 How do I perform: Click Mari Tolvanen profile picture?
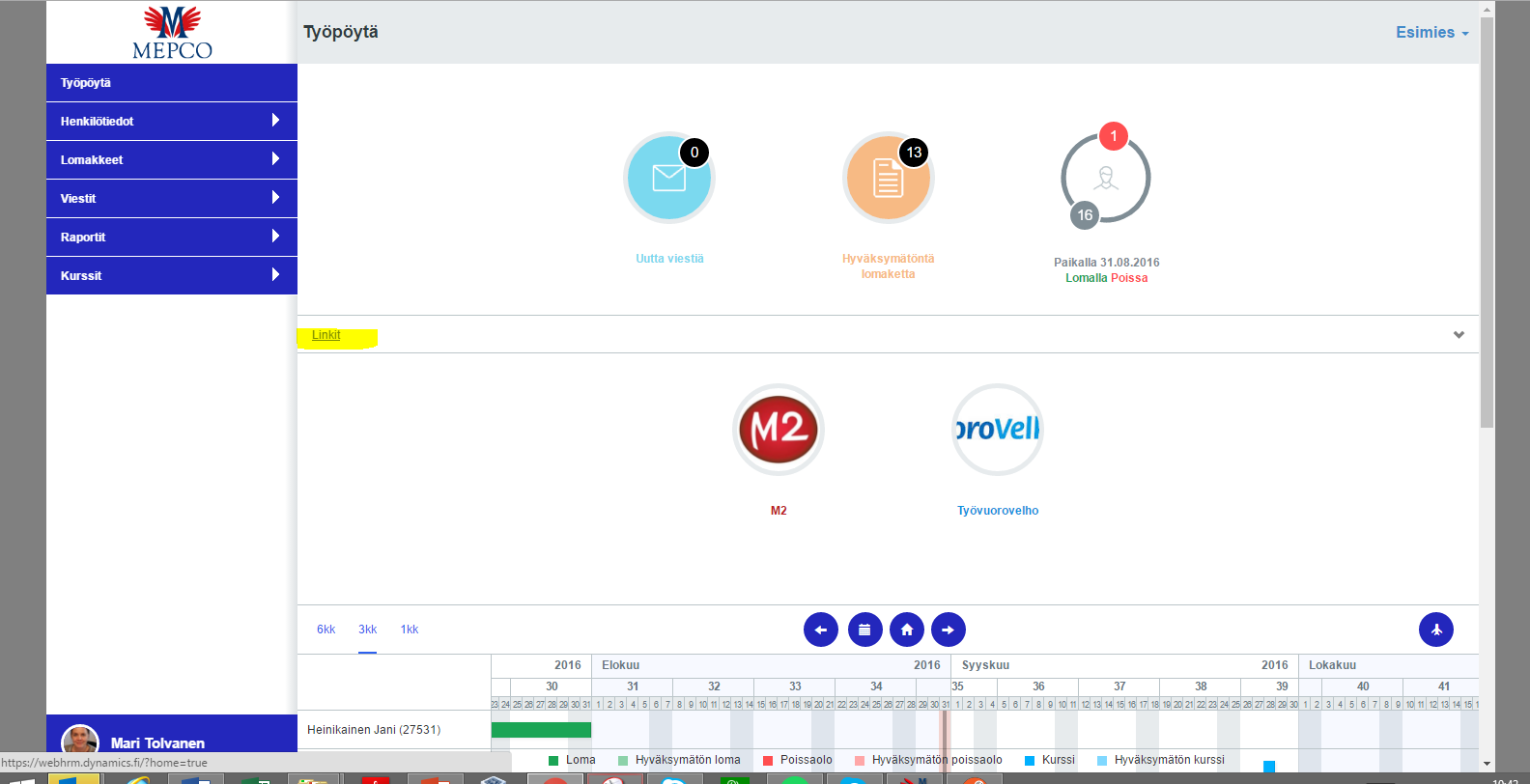[x=80, y=741]
